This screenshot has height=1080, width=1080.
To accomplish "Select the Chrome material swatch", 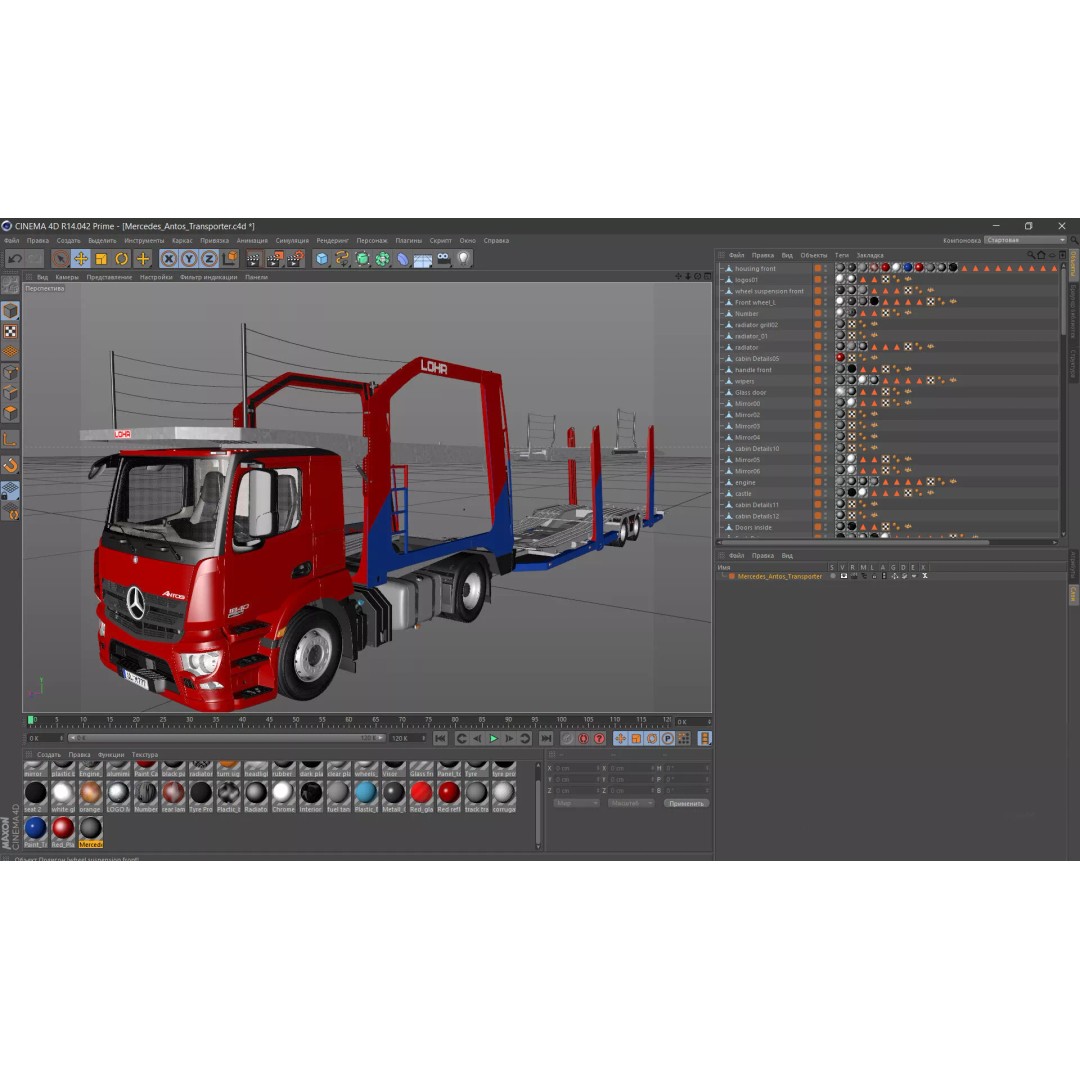I will point(283,796).
